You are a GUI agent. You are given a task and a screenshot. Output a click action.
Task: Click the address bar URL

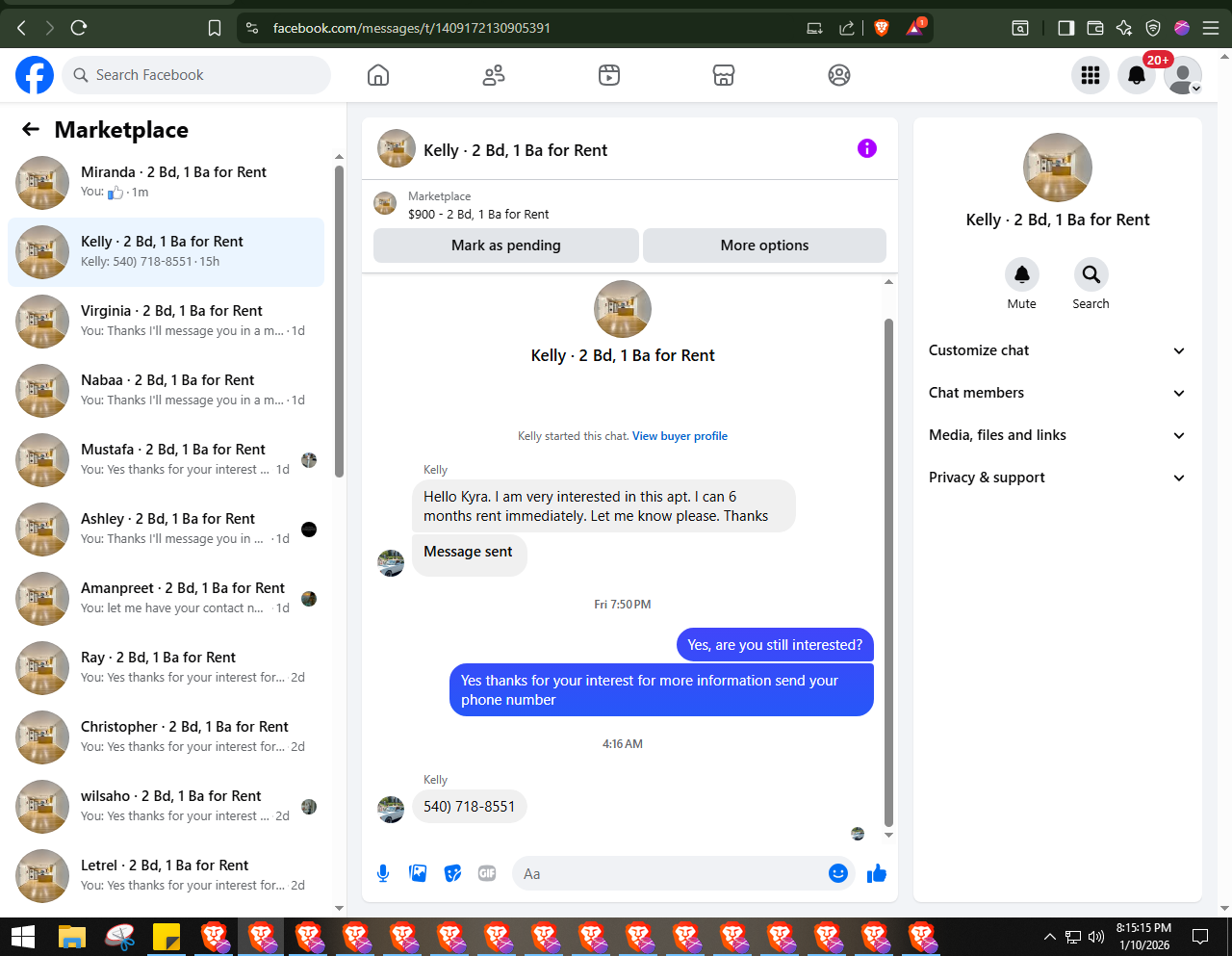pos(412,28)
